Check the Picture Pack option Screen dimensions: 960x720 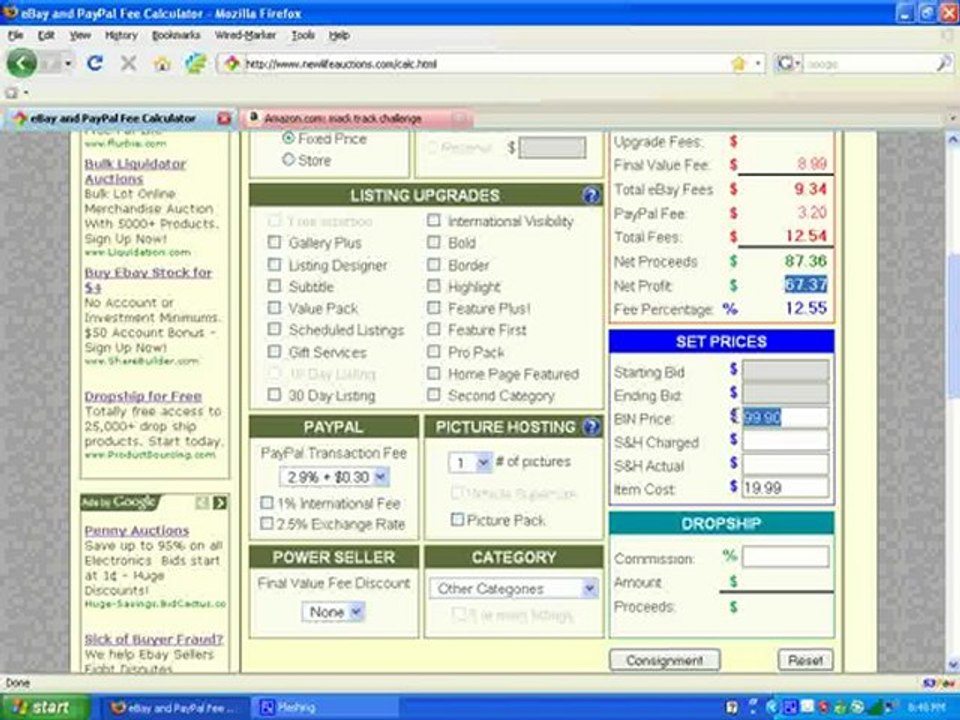click(x=457, y=520)
